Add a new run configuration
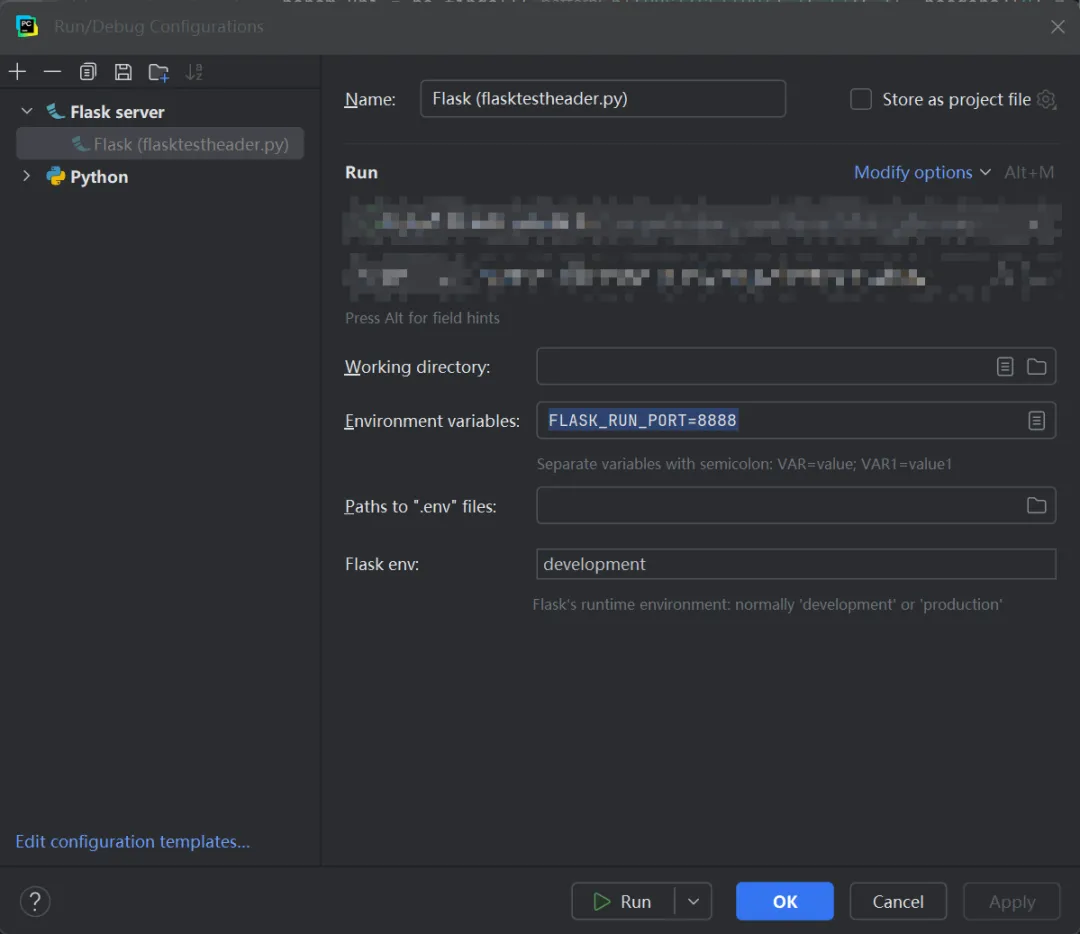The image size is (1080, 934). coord(17,72)
